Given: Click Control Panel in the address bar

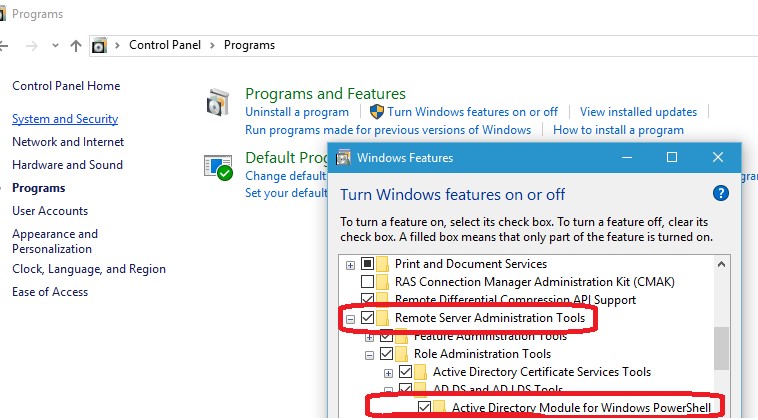Looking at the screenshot, I should click(165, 45).
